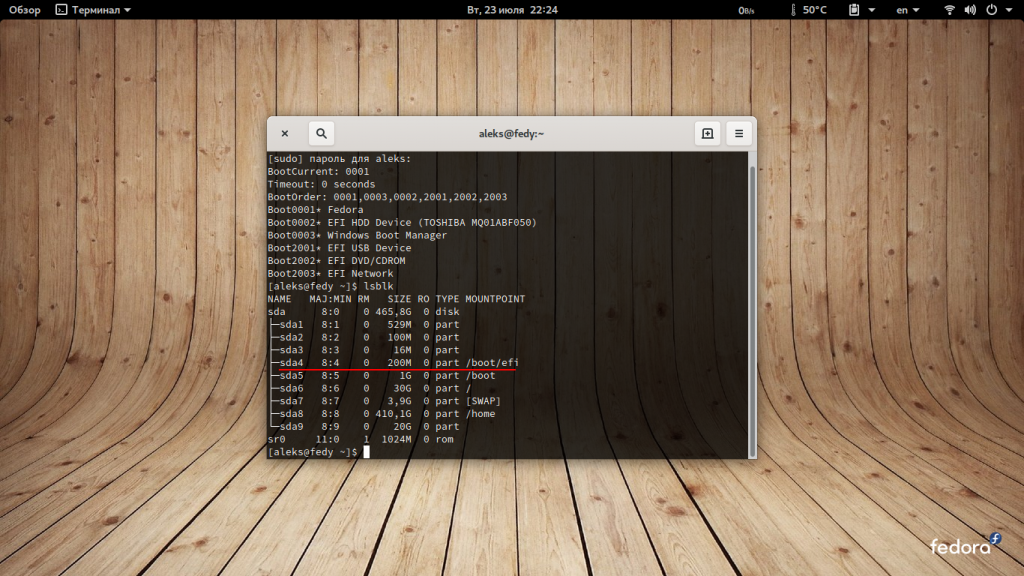Open the clock and calendar panel
Screen dimensions: 1024x576
(512, 10)
